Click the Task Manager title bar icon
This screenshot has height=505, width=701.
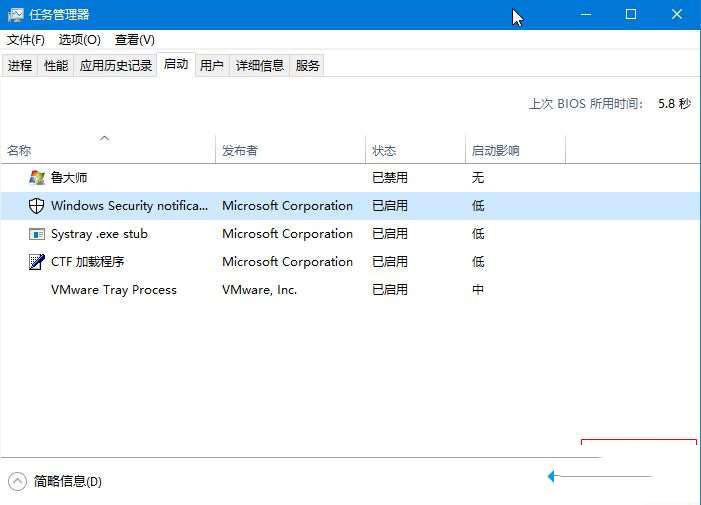15,15
